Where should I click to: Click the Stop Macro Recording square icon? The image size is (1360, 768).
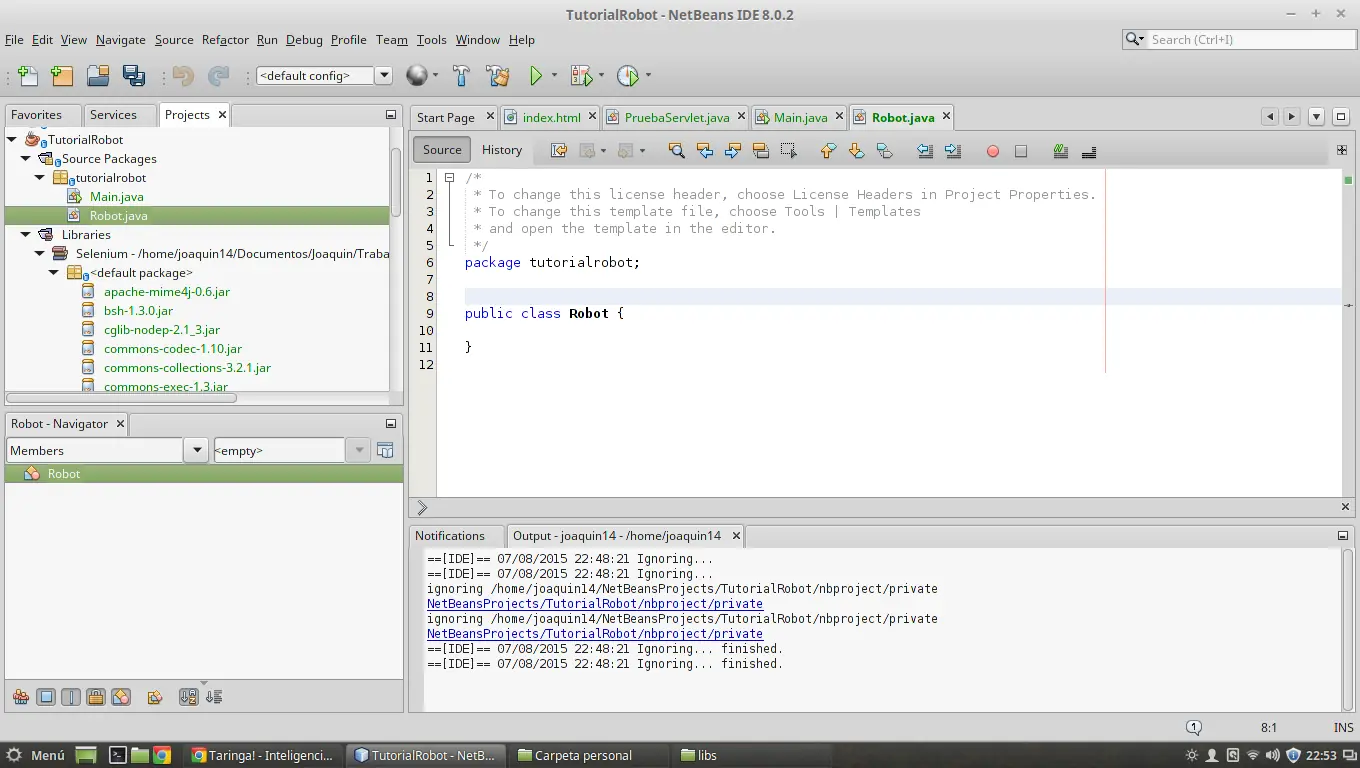coord(1021,151)
